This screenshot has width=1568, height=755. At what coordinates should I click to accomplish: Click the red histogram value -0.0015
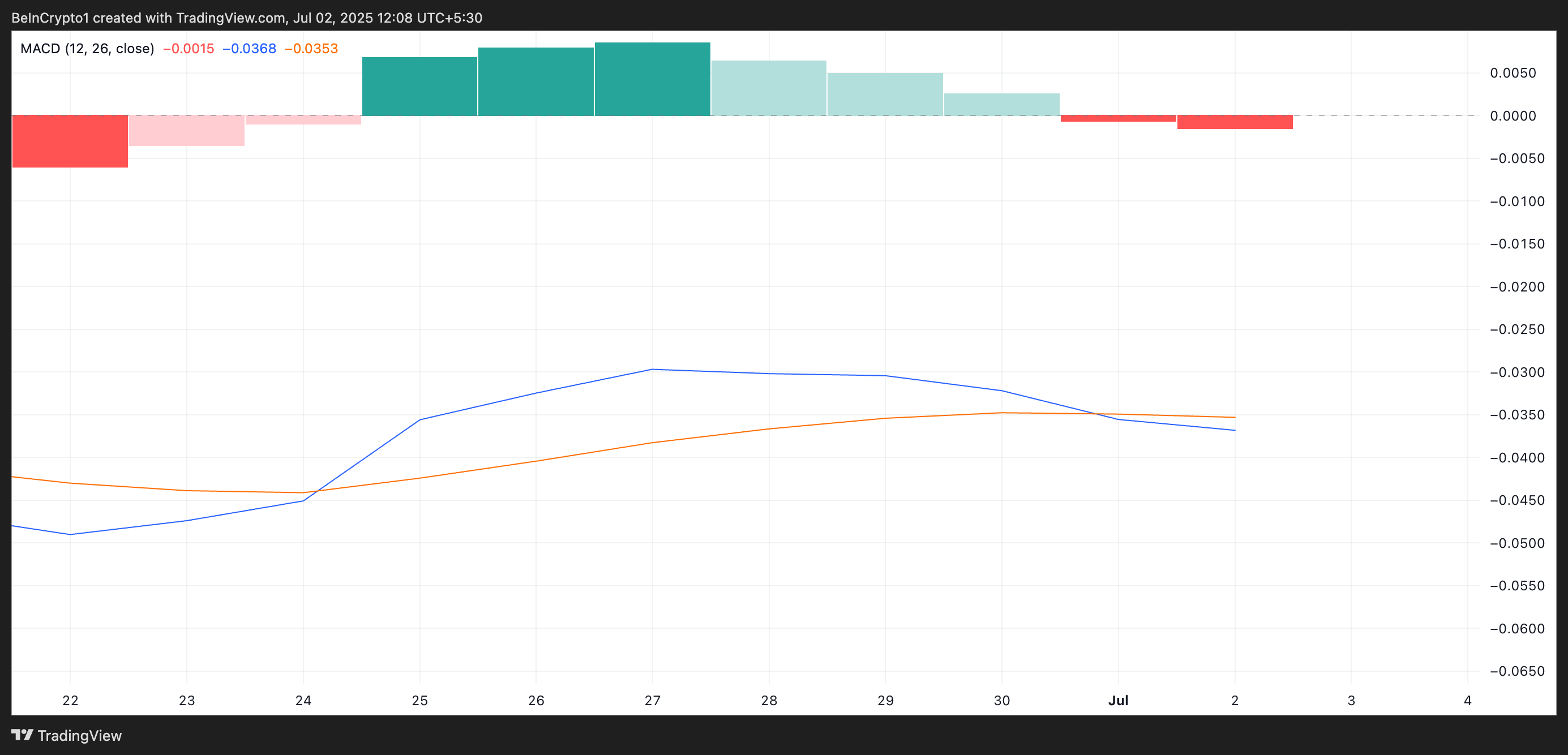pos(188,49)
